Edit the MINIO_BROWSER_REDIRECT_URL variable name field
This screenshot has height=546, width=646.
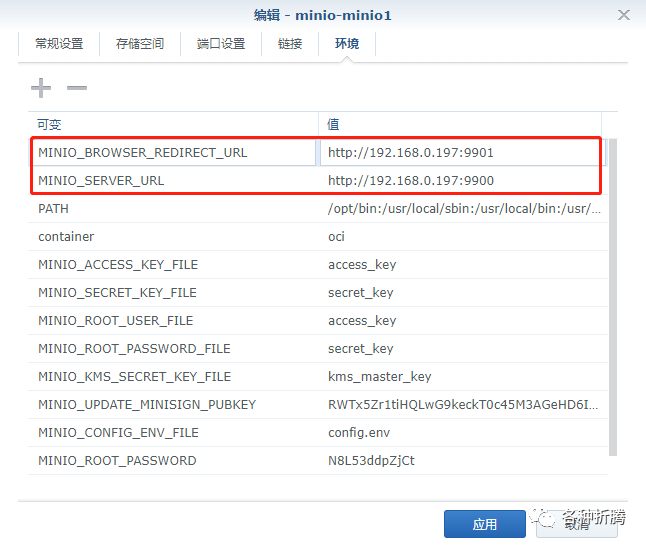coord(173,153)
